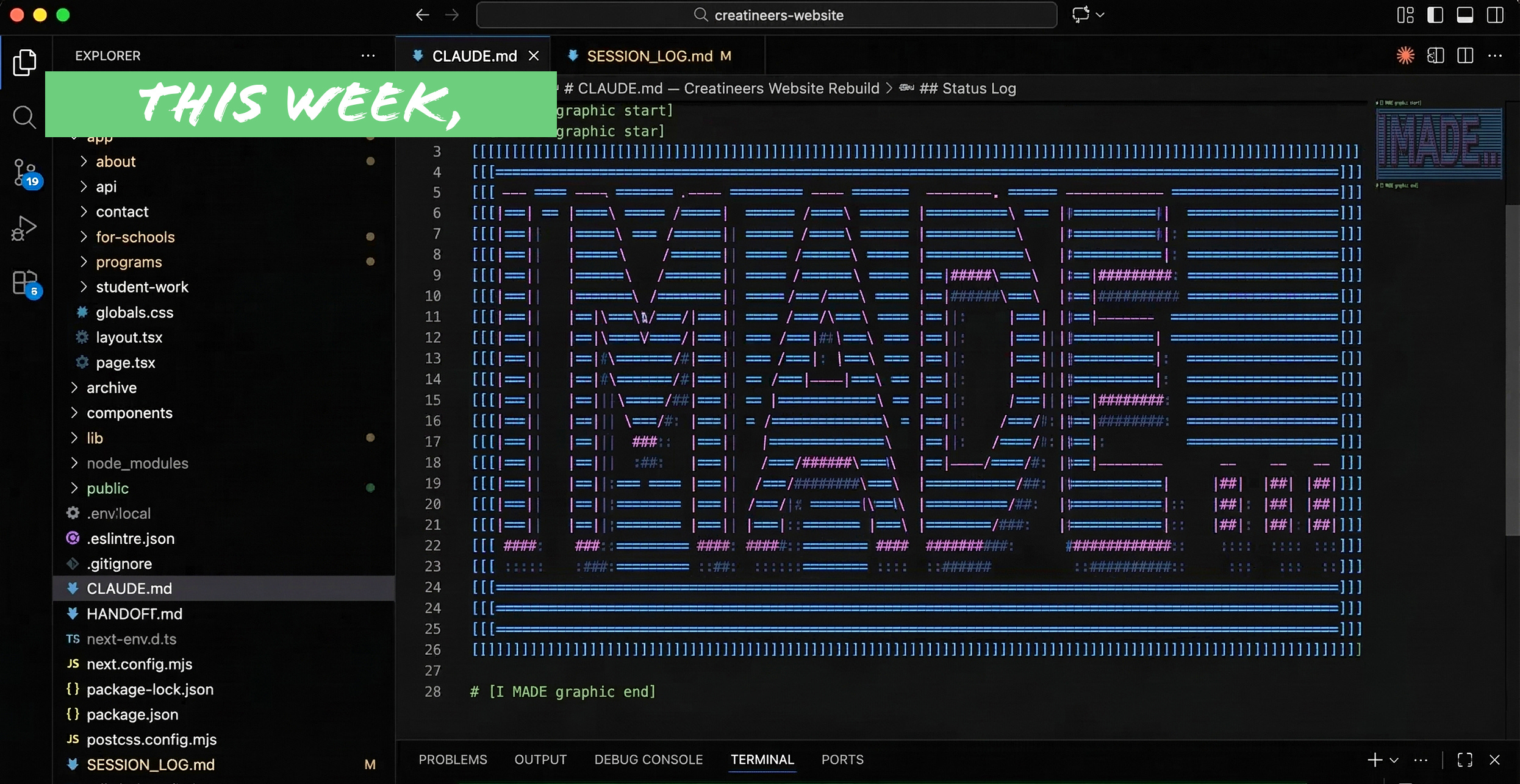Click the Claude Code starburst icon

[x=1405, y=56]
